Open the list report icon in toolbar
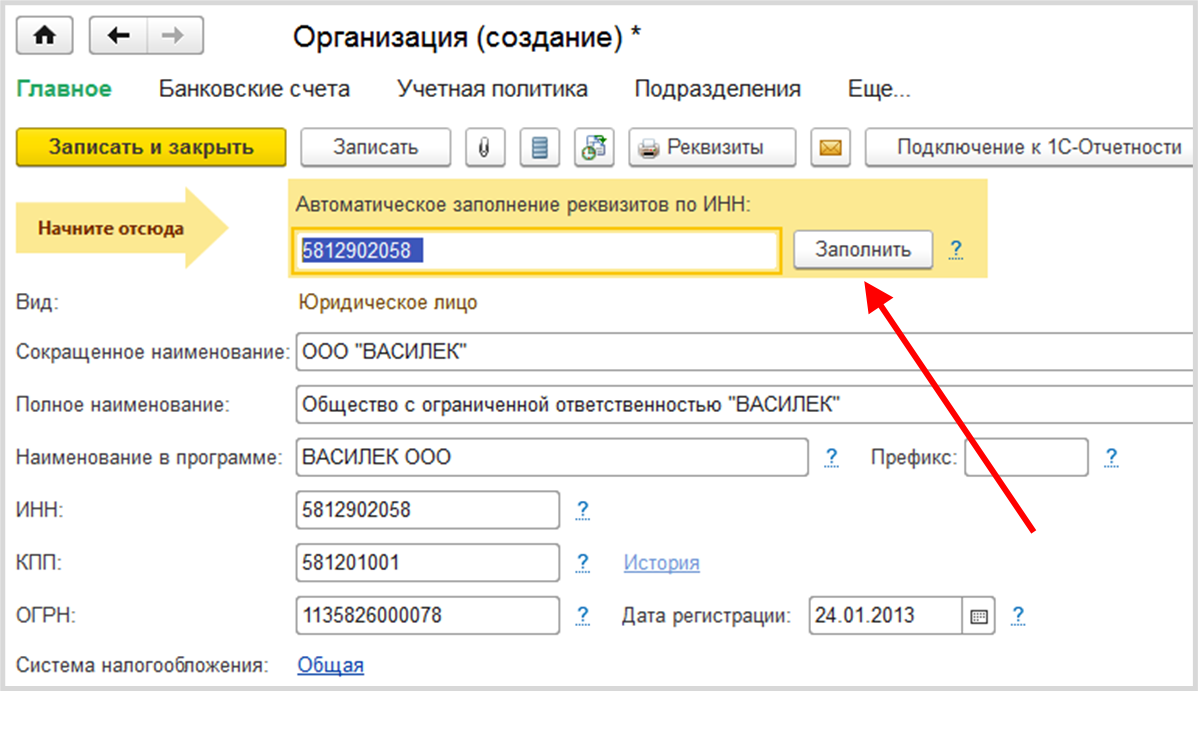The image size is (1198, 750). point(540,148)
